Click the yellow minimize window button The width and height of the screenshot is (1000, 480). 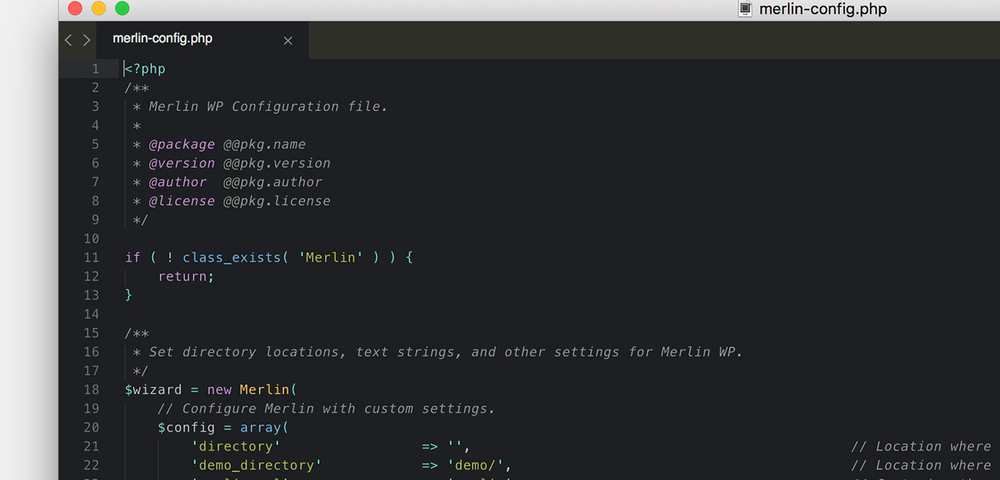pos(99,8)
